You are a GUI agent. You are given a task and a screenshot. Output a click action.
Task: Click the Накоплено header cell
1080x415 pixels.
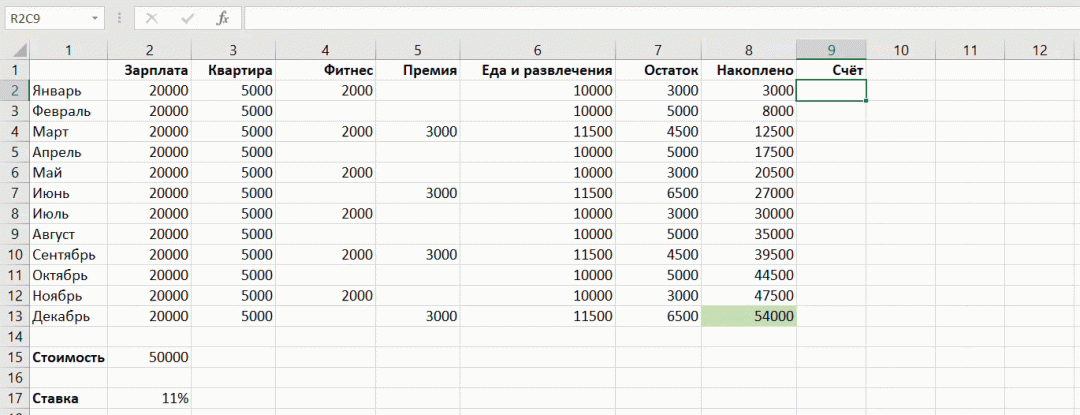749,70
